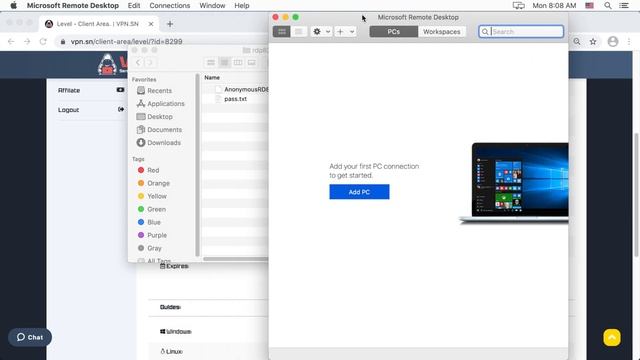640x360 pixels.
Task: Close the VPN.SN browser tab
Action: pyautogui.click(x=151, y=24)
